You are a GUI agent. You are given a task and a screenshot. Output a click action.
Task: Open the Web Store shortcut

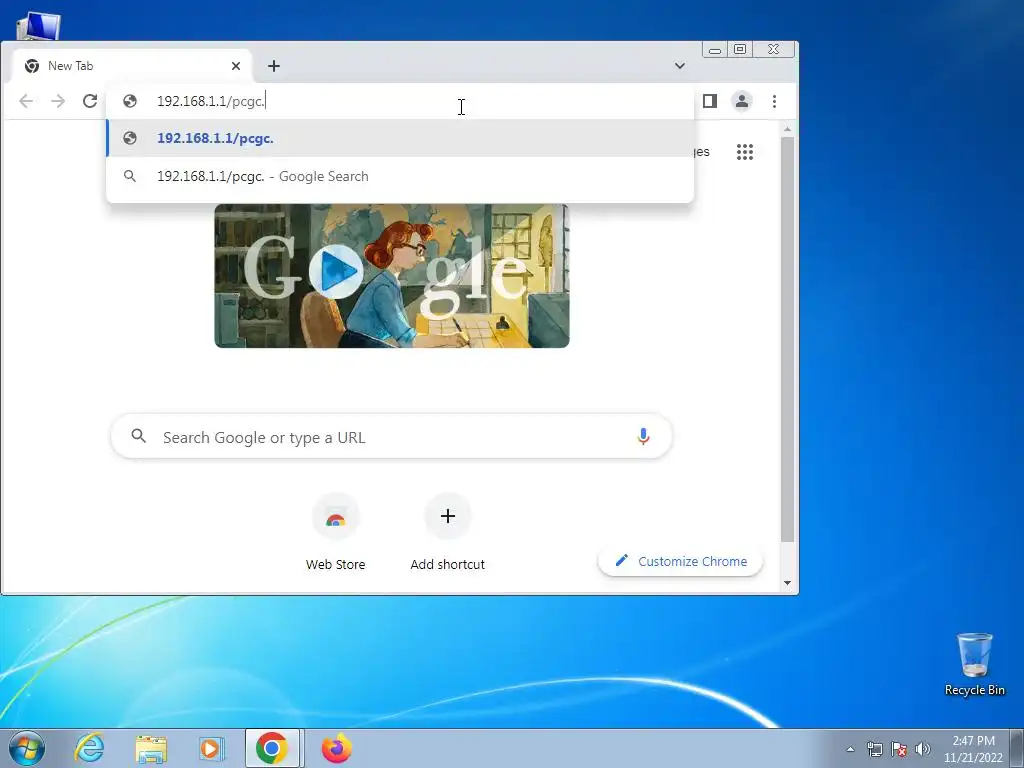point(336,533)
